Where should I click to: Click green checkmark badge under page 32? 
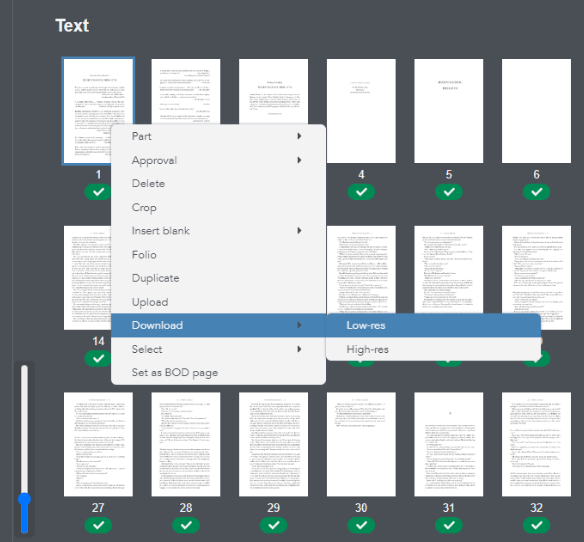tap(536, 525)
